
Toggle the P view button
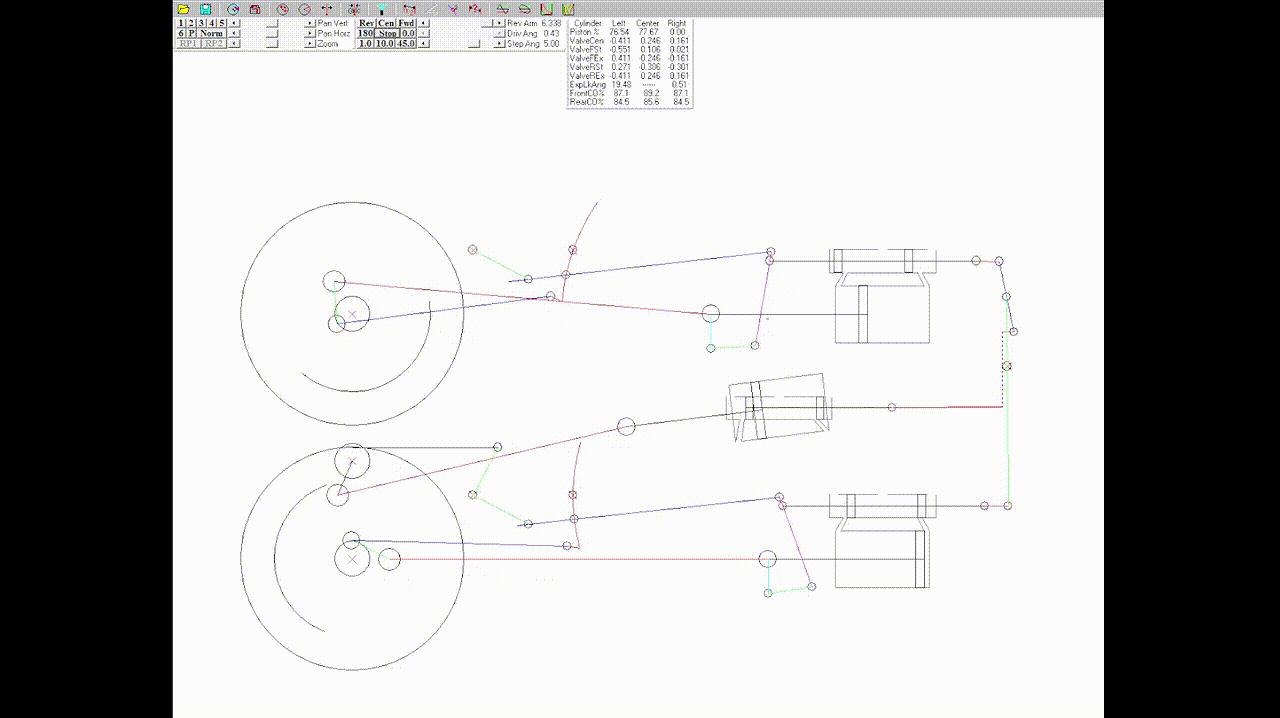click(192, 33)
